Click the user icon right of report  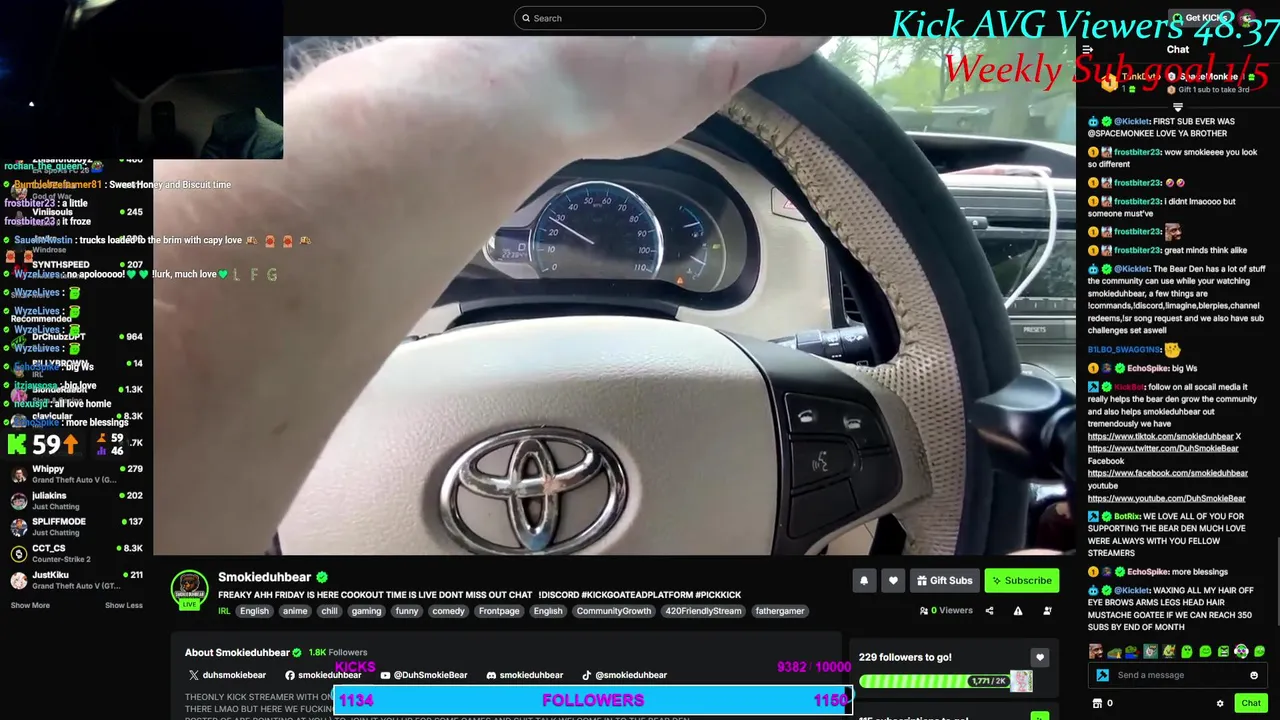pyautogui.click(x=1047, y=611)
